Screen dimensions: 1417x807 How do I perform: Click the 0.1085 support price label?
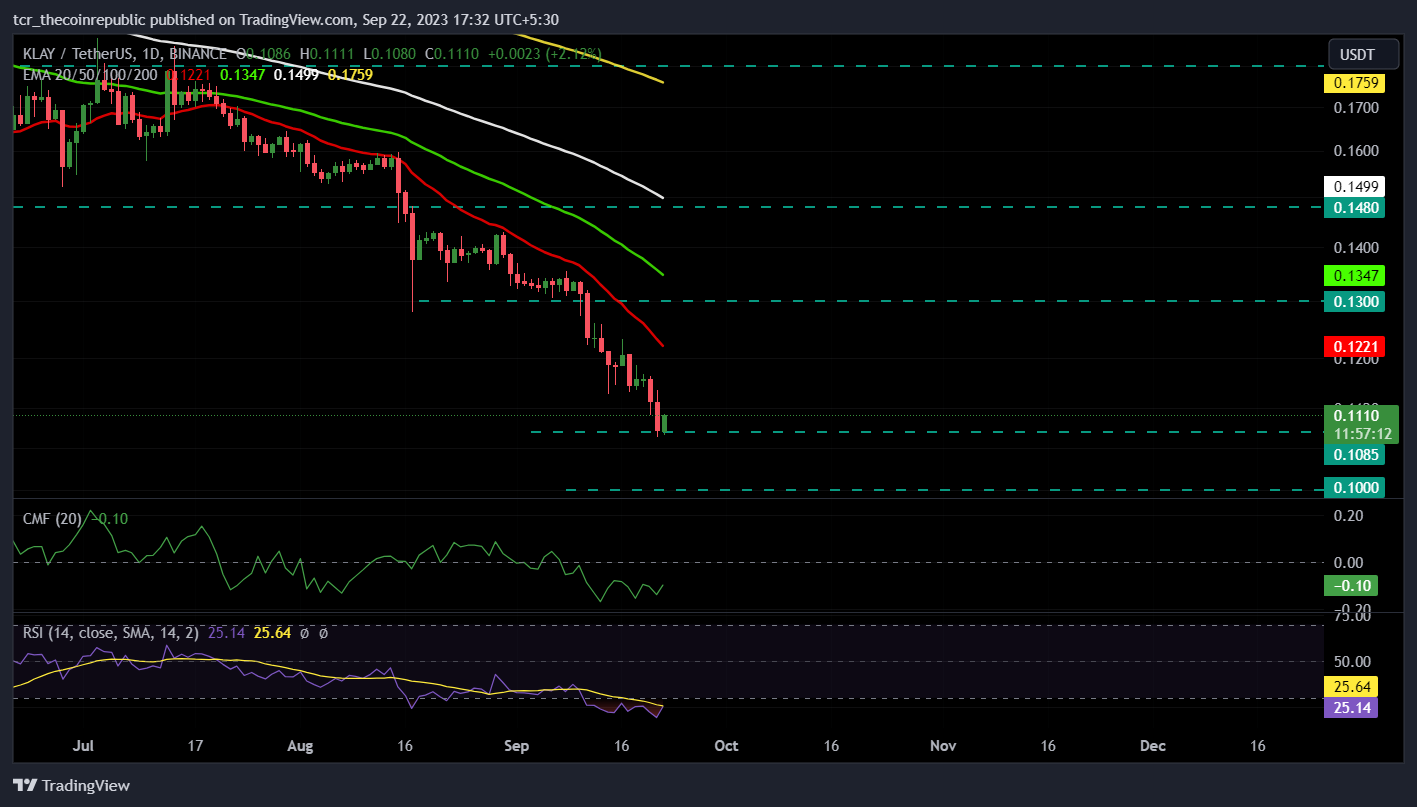[1353, 455]
